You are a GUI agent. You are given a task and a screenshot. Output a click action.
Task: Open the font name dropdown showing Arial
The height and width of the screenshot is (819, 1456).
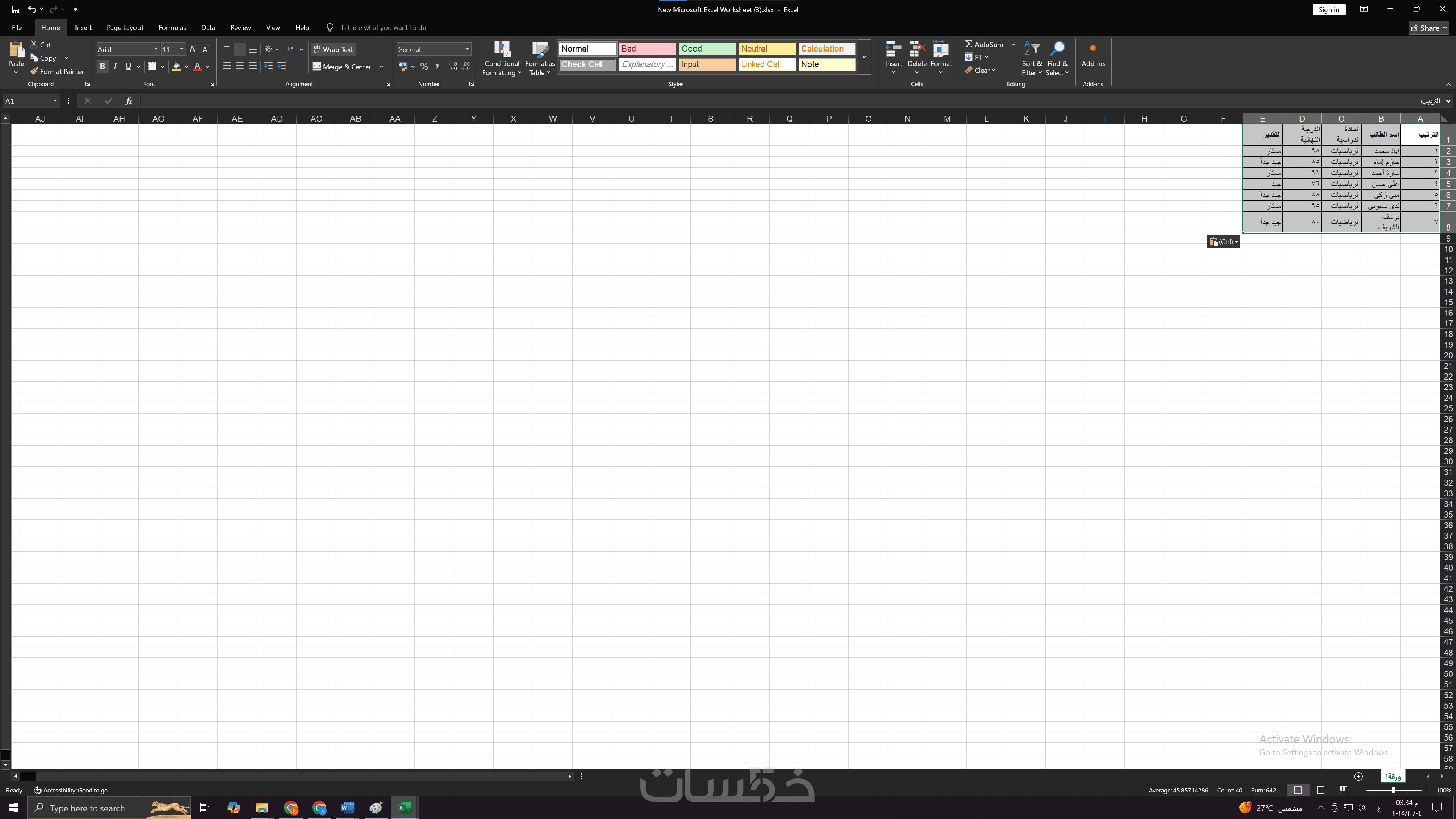click(x=156, y=50)
